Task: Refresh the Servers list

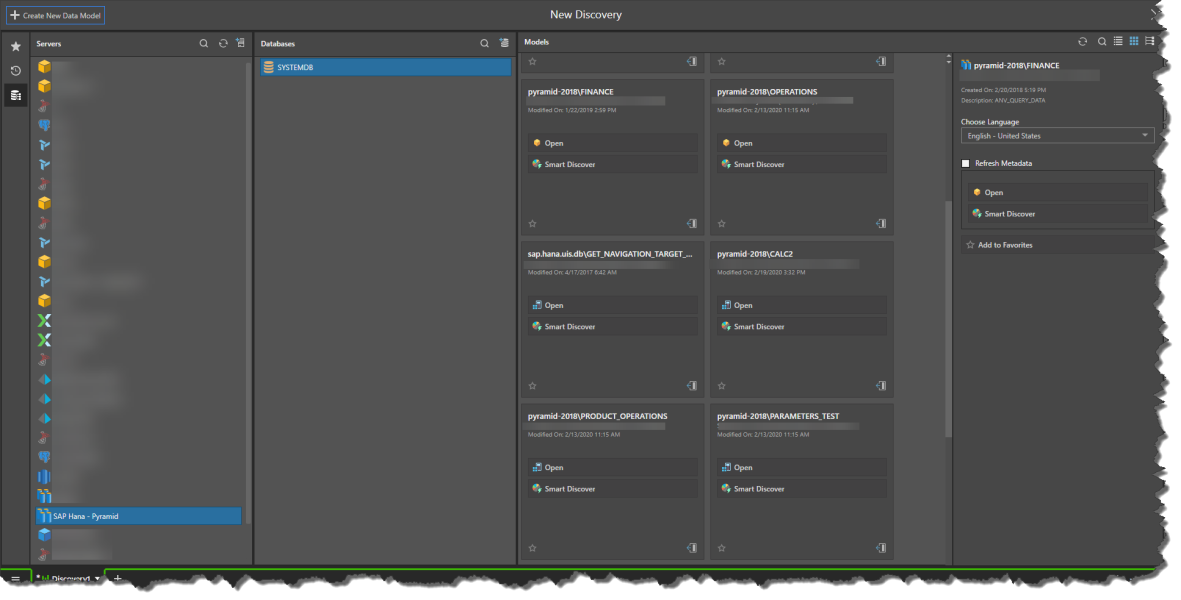Action: [x=222, y=43]
